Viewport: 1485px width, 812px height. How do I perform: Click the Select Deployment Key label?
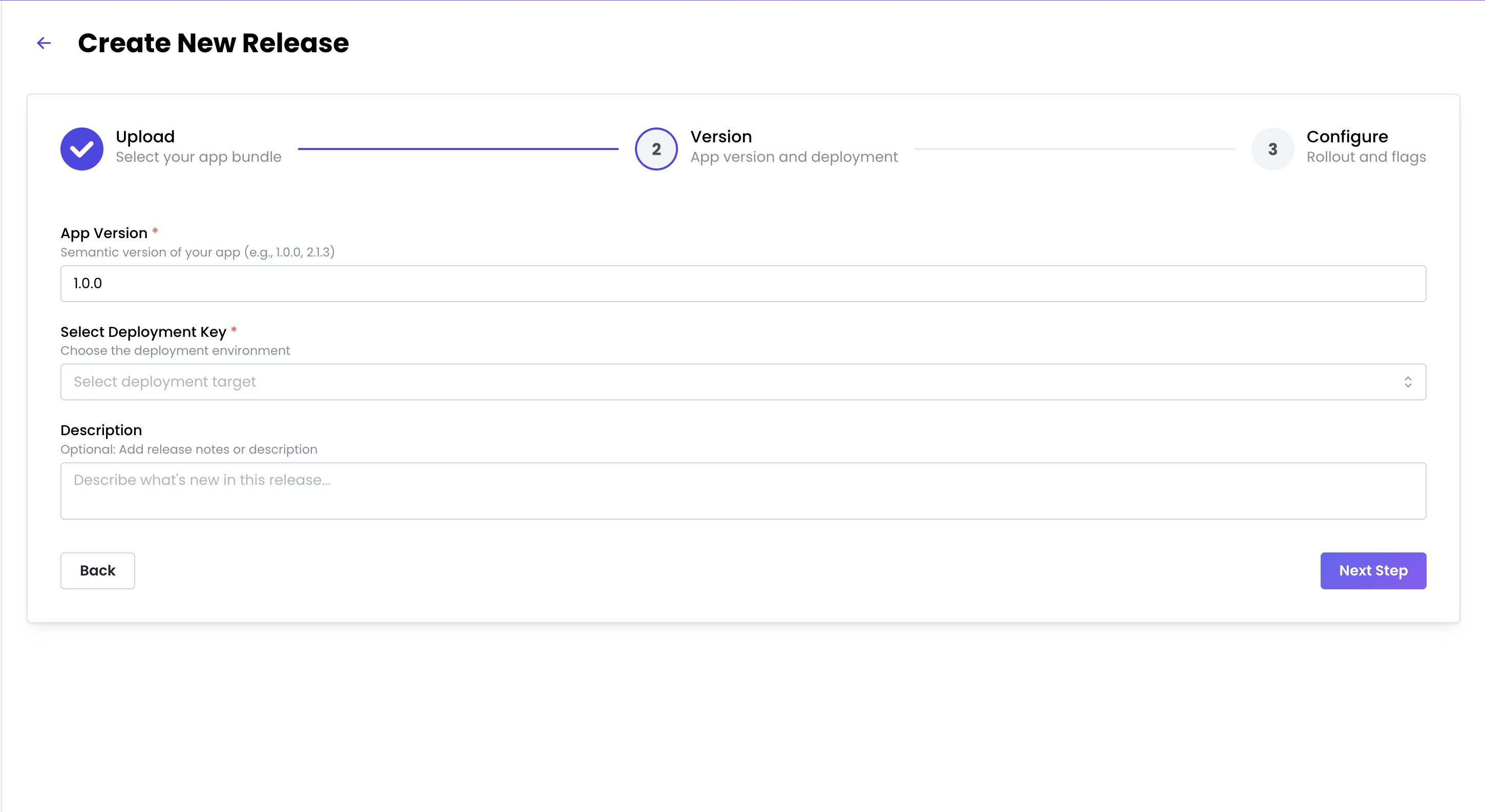tap(143, 332)
